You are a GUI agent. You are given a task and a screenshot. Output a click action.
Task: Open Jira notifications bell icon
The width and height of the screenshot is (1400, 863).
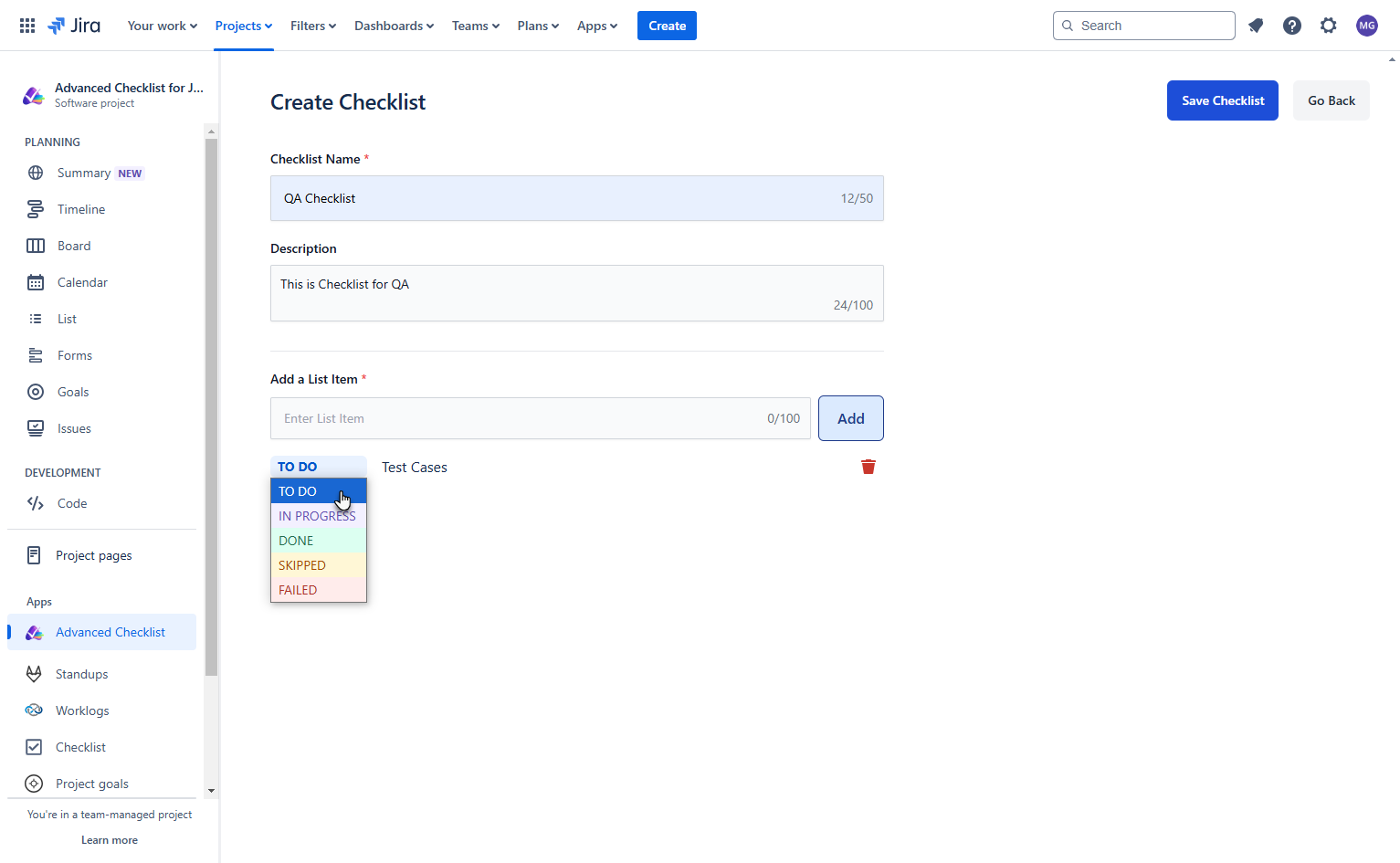1256,25
